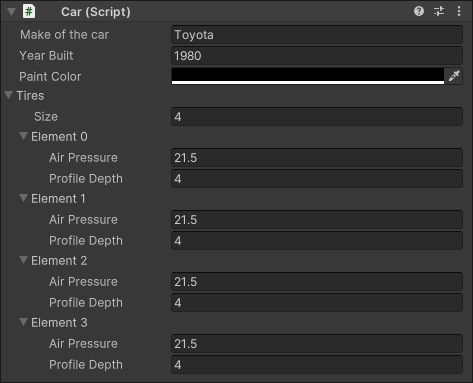Edit the Tires Size field
This screenshot has height=383, width=473.
pos(317,117)
